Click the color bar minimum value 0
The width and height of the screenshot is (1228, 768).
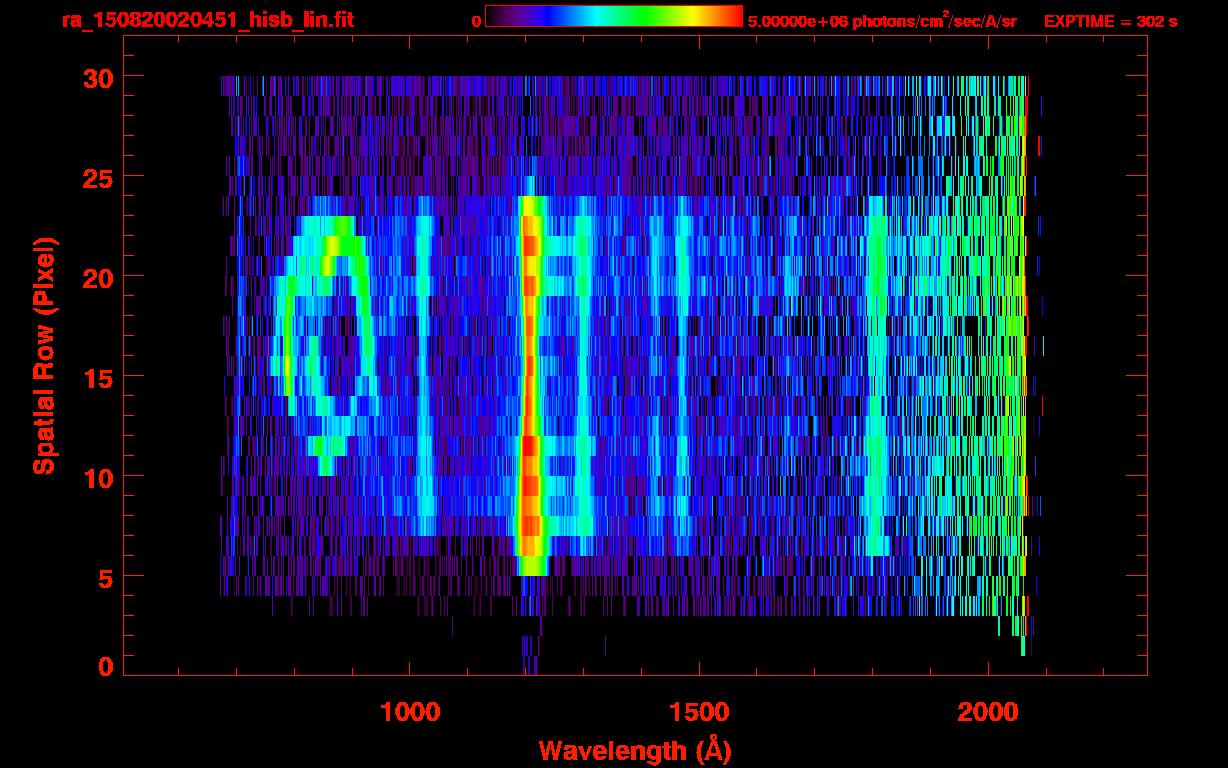(x=476, y=21)
